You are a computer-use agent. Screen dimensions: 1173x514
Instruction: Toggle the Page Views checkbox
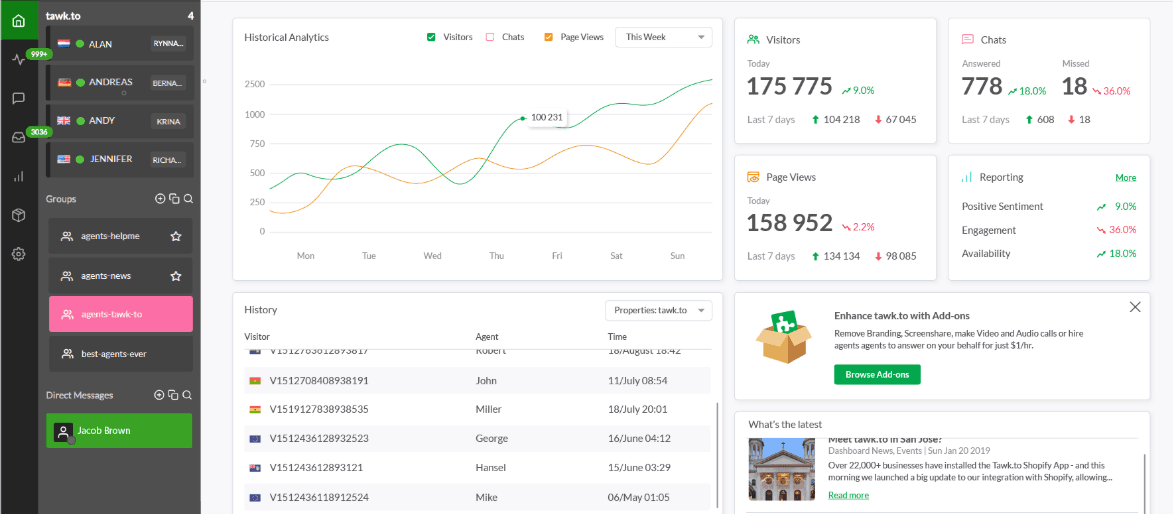tap(548, 37)
